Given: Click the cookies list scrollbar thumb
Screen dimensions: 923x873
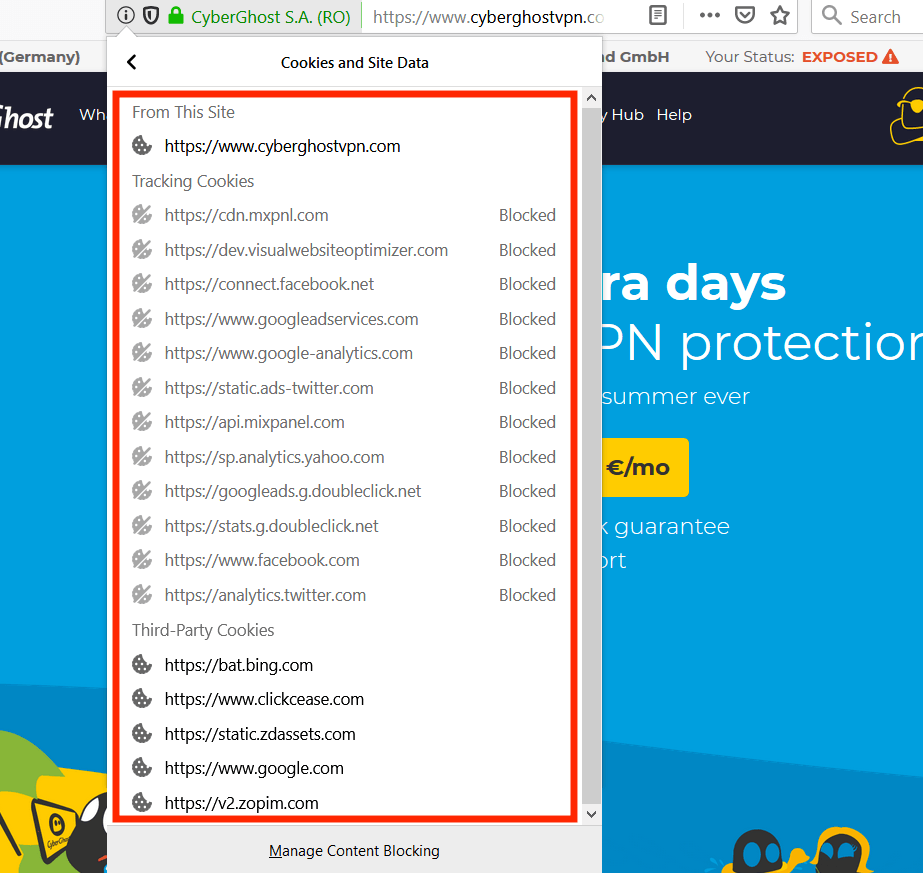Looking at the screenshot, I should (x=592, y=456).
